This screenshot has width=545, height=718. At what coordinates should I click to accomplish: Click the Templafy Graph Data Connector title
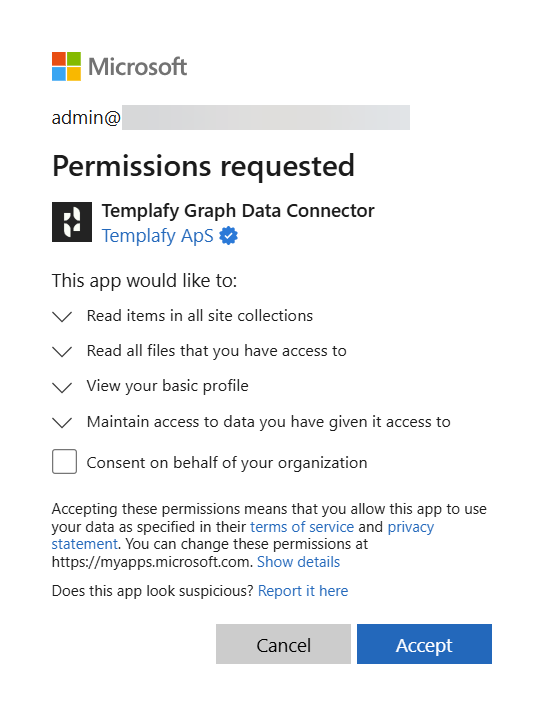238,211
